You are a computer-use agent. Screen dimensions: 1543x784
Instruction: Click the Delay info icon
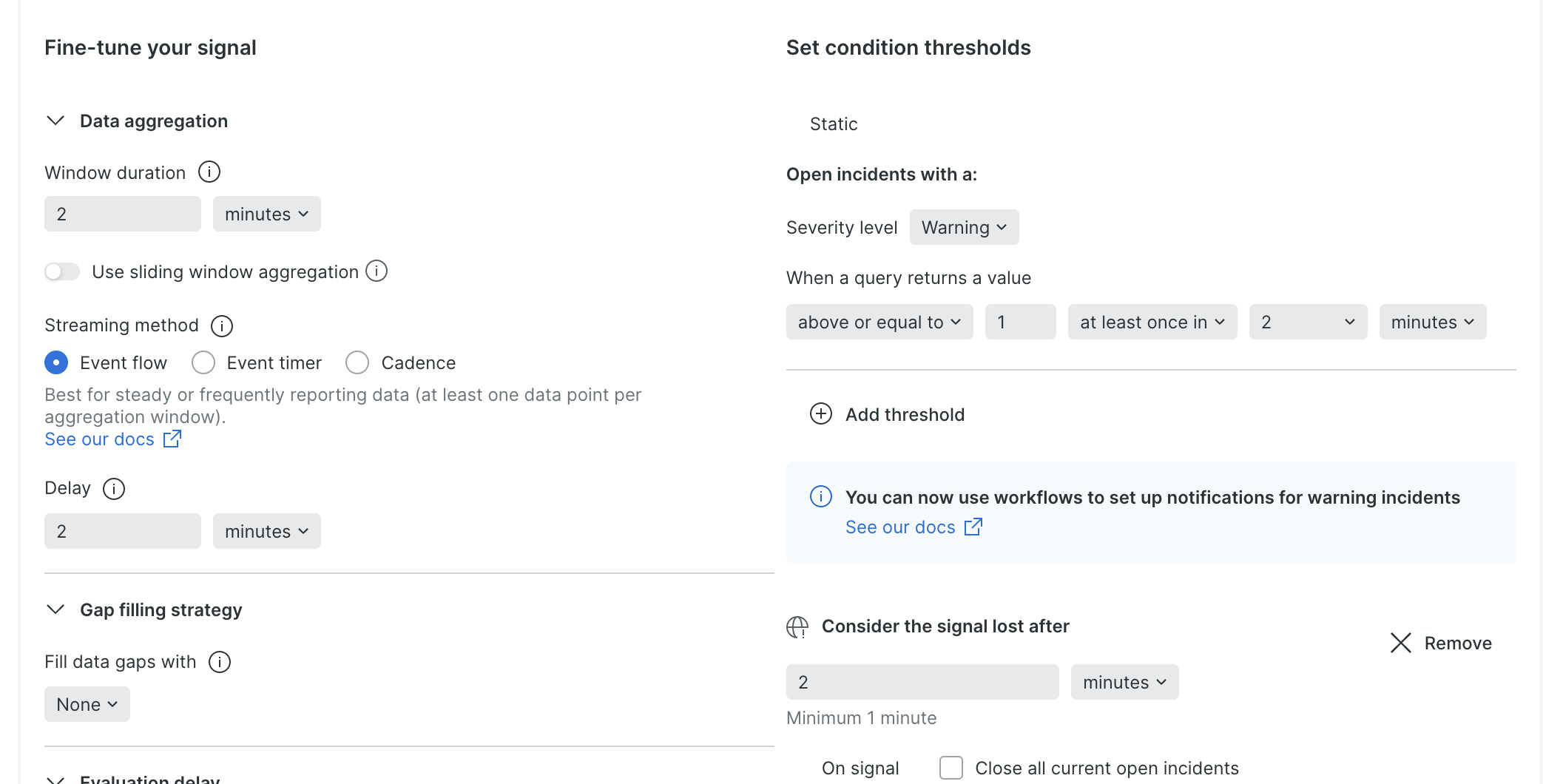click(114, 488)
